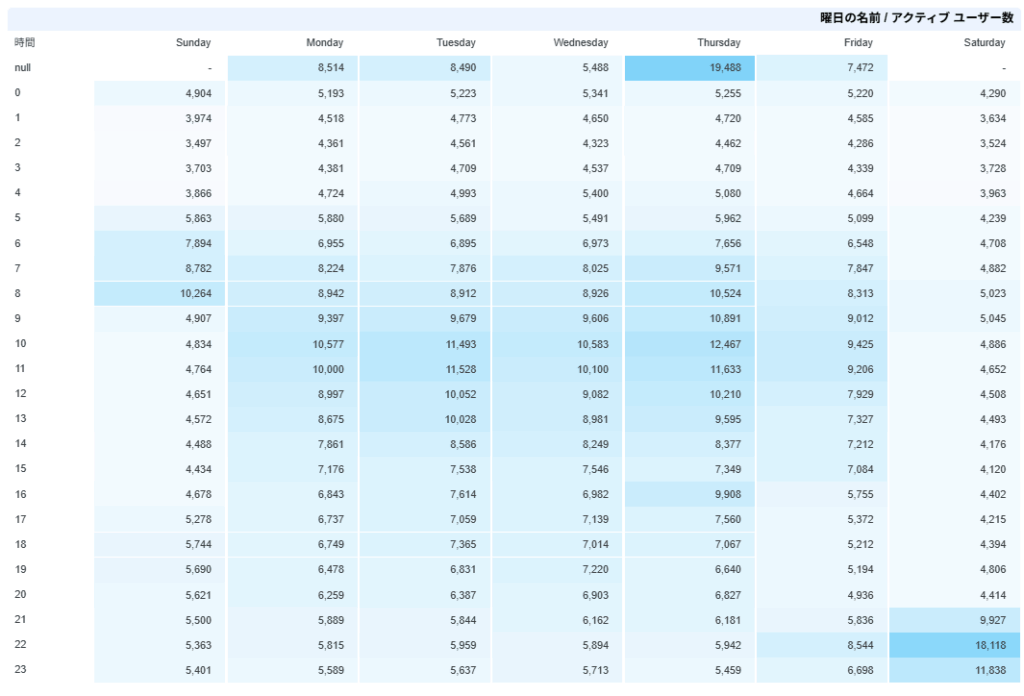Click Wednesday value 10,100
This screenshot has width=1024, height=696.
[x=592, y=369]
